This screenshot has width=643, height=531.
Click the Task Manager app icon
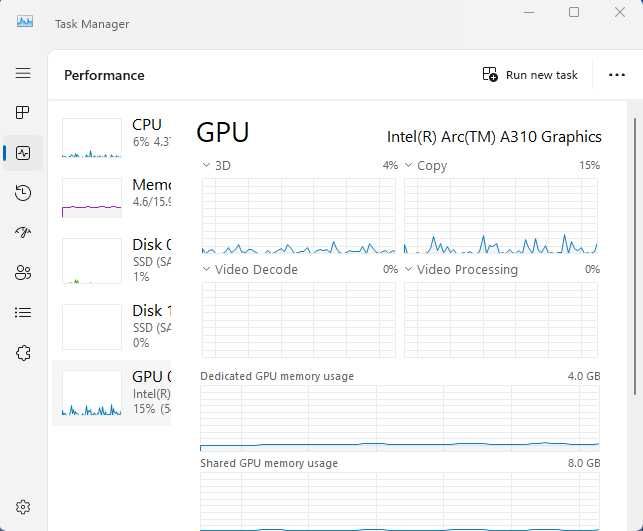tap(25, 22)
